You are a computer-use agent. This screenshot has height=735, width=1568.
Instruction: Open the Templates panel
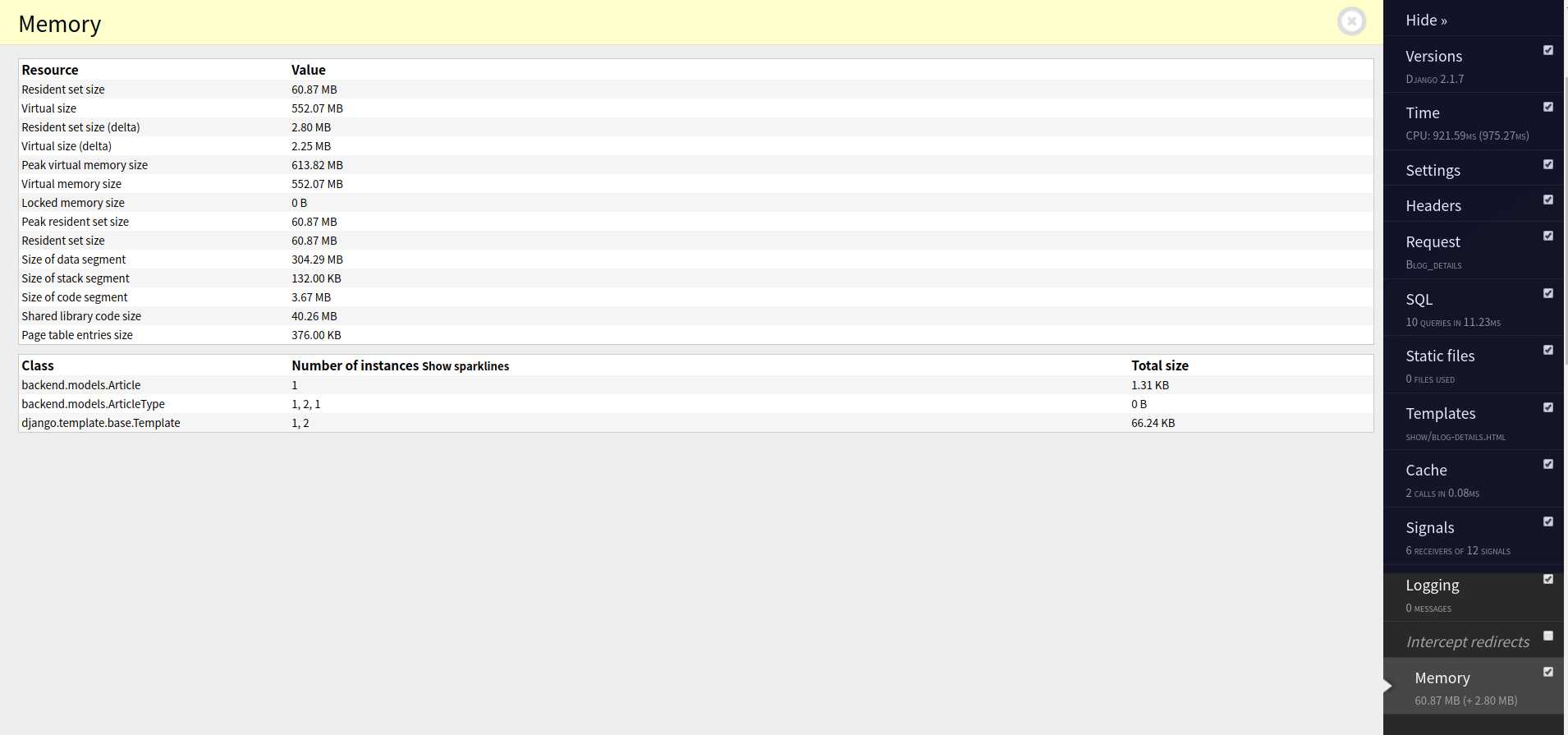(x=1440, y=413)
